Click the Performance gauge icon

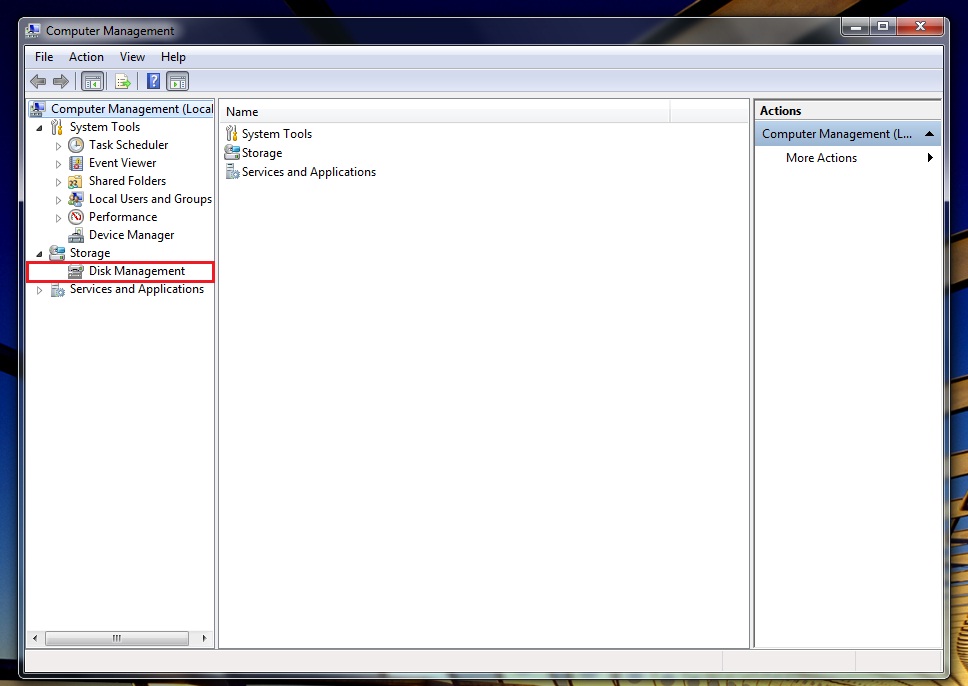pyautogui.click(x=76, y=217)
